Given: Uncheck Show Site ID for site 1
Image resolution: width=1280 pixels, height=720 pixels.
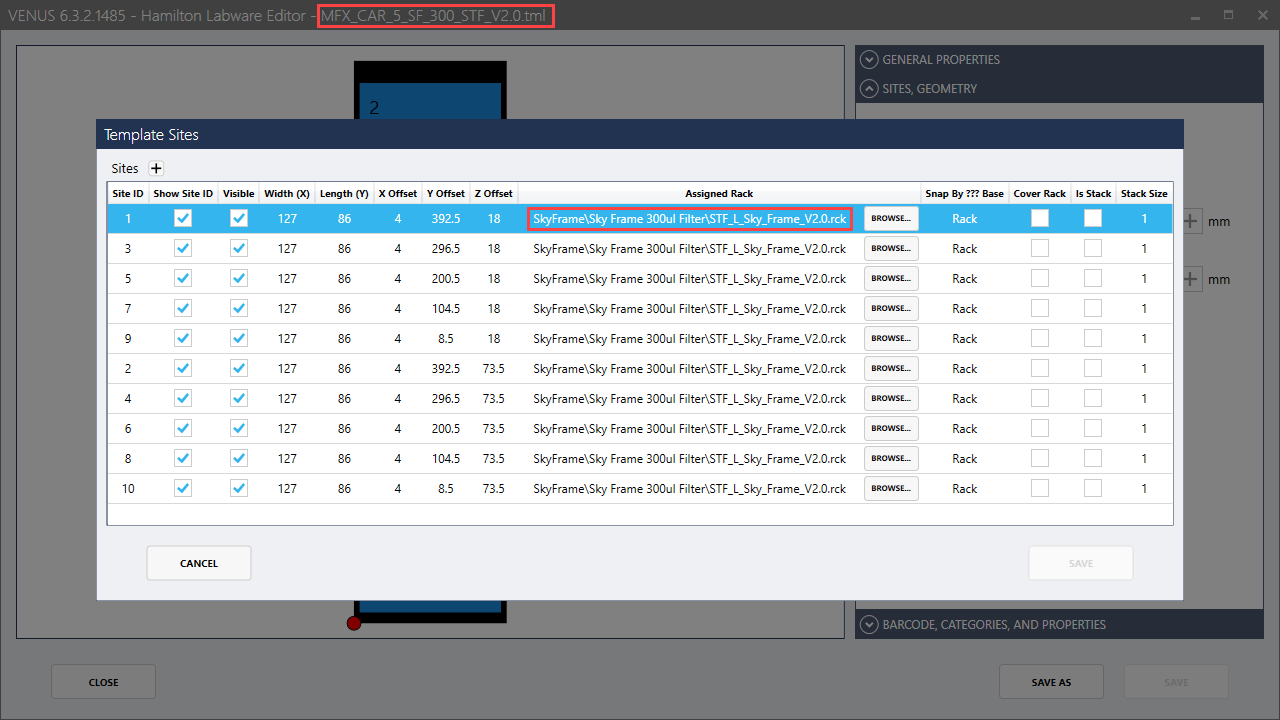Looking at the screenshot, I should click(x=183, y=218).
